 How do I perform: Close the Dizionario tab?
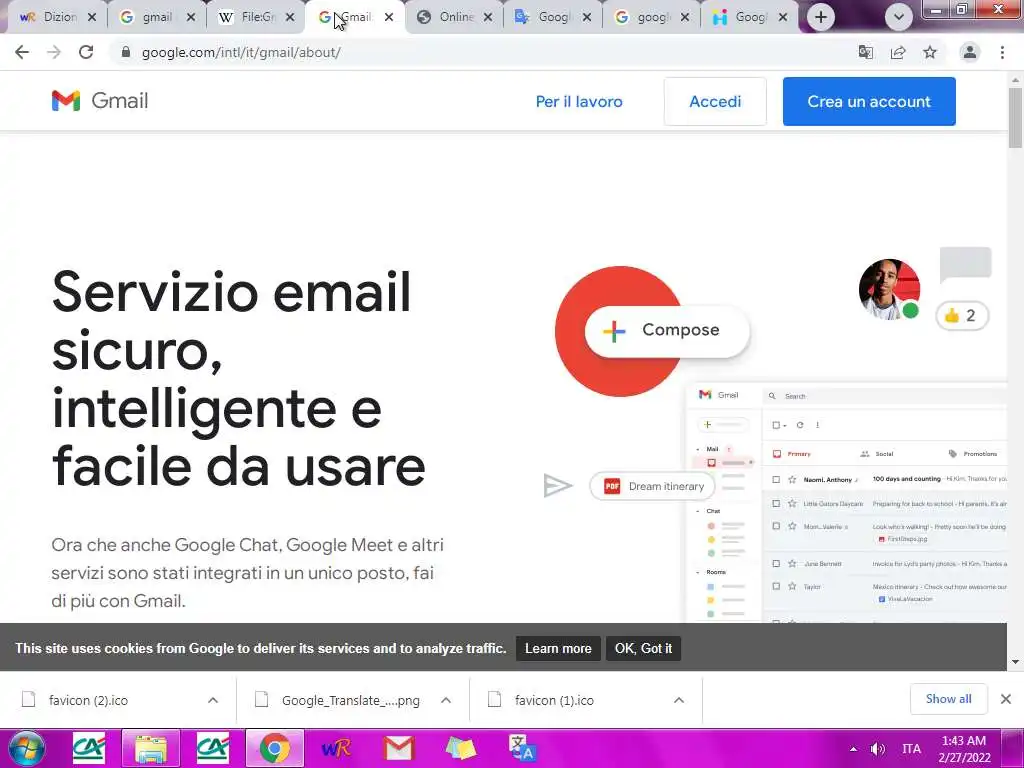click(92, 18)
